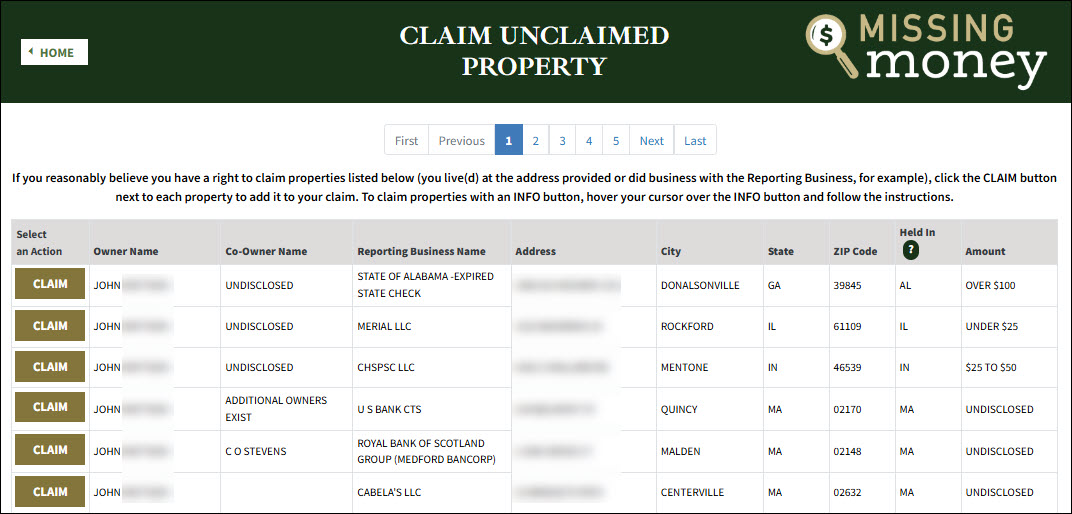Screen dimensions: 1072x514
Task: Open page 4 of results
Action: [589, 141]
